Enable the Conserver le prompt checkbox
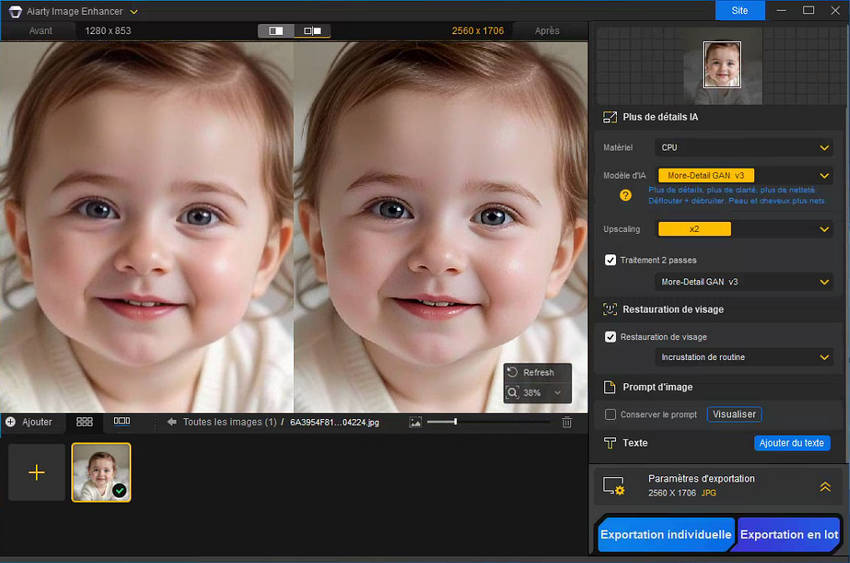 [x=610, y=415]
